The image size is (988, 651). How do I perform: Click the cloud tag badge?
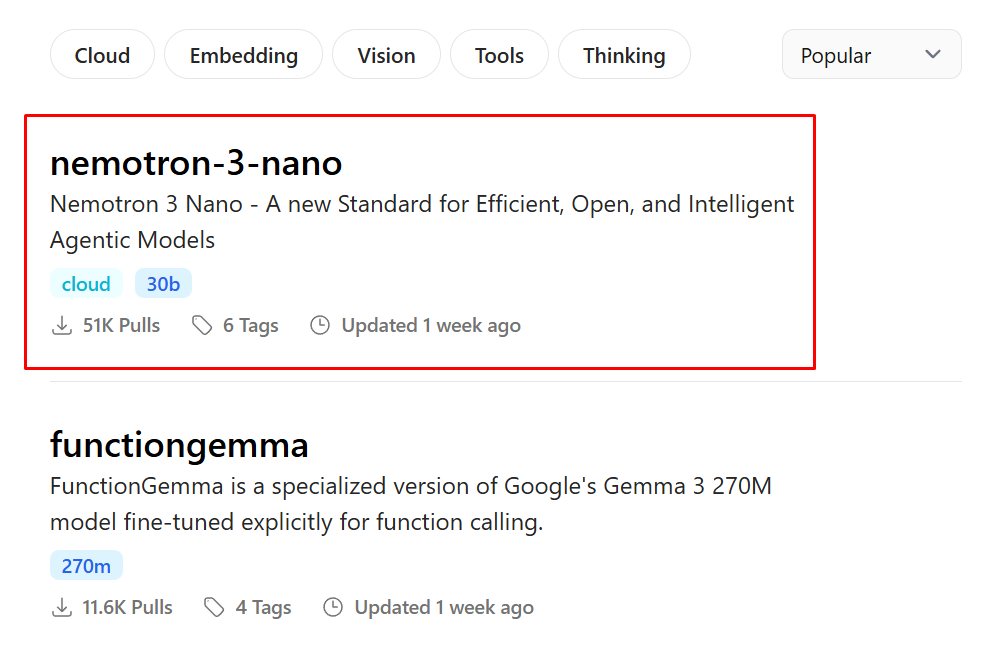(86, 284)
